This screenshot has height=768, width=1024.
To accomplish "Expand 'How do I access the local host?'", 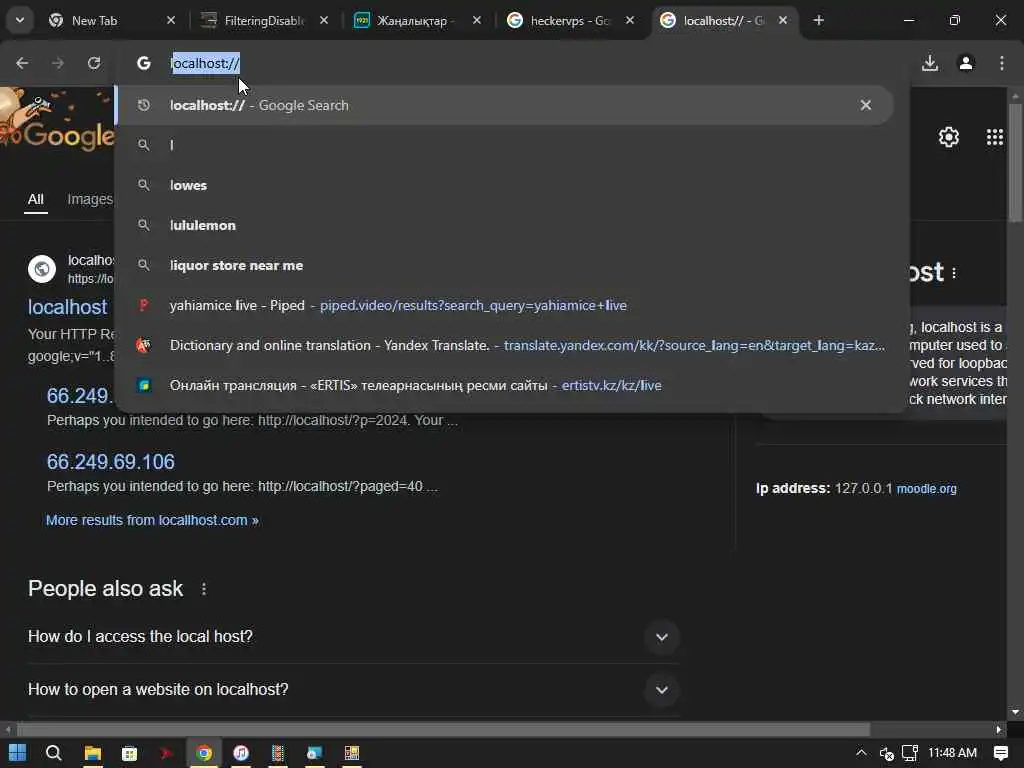I will [x=662, y=637].
